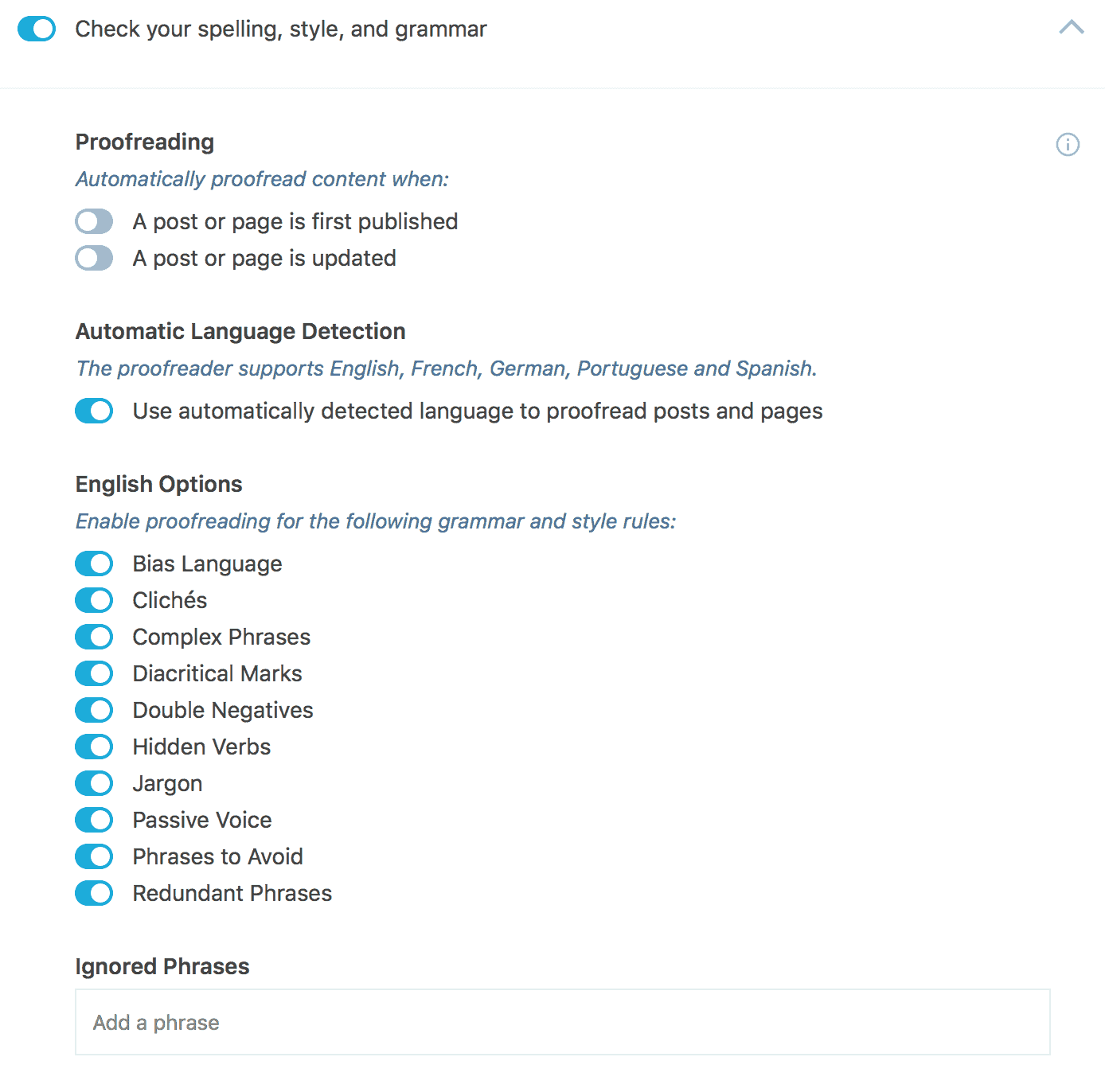Click the Passive Voice label
Image resolution: width=1105 pixels, height=1092 pixels.
point(202,820)
